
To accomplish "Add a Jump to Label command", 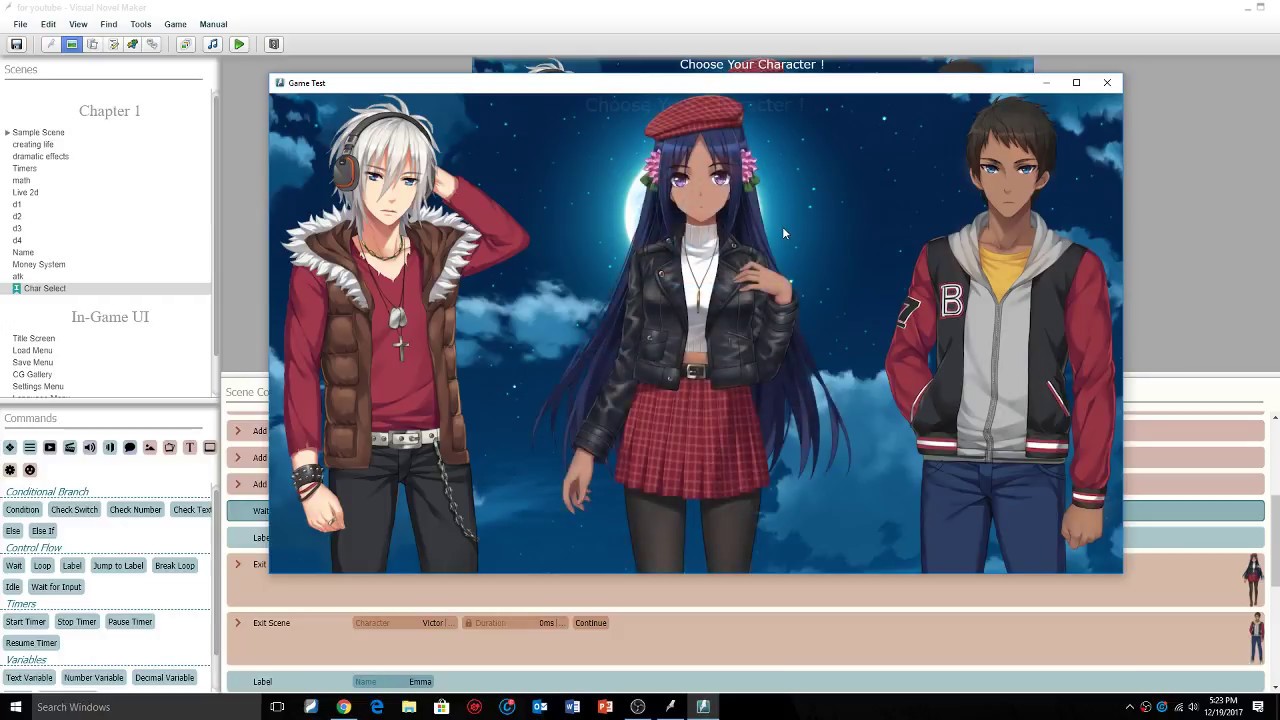I will 119,566.
